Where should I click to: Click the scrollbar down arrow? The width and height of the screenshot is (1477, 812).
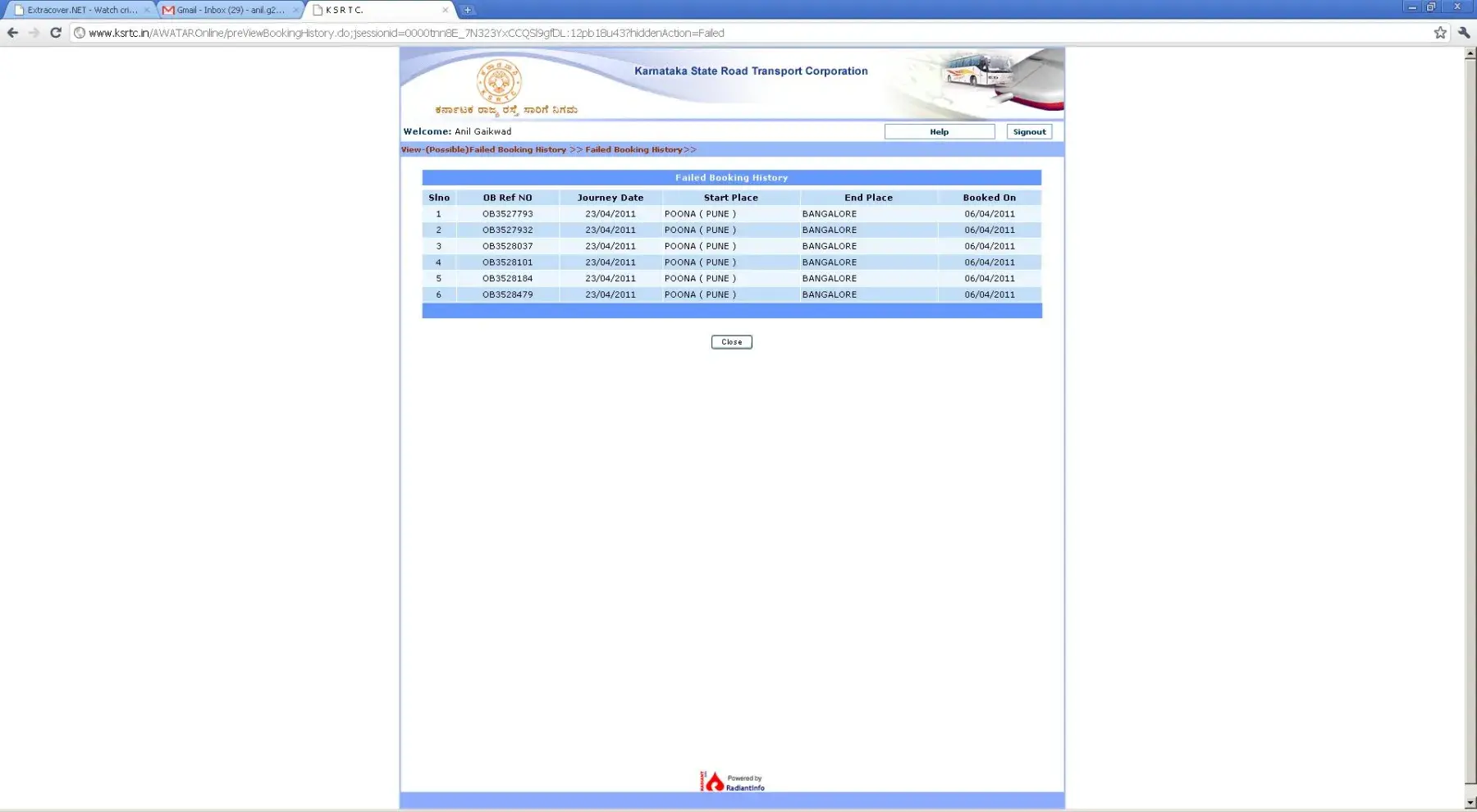[1470, 801]
